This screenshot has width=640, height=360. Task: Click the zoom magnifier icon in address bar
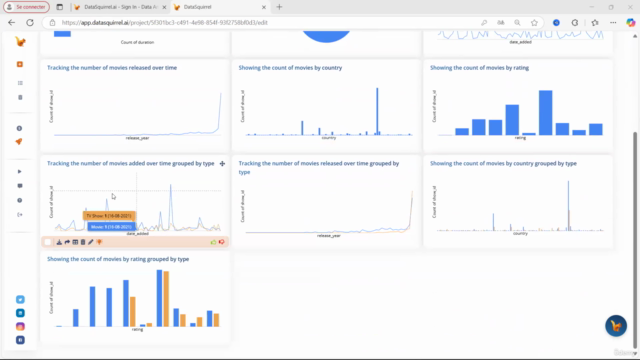517,23
